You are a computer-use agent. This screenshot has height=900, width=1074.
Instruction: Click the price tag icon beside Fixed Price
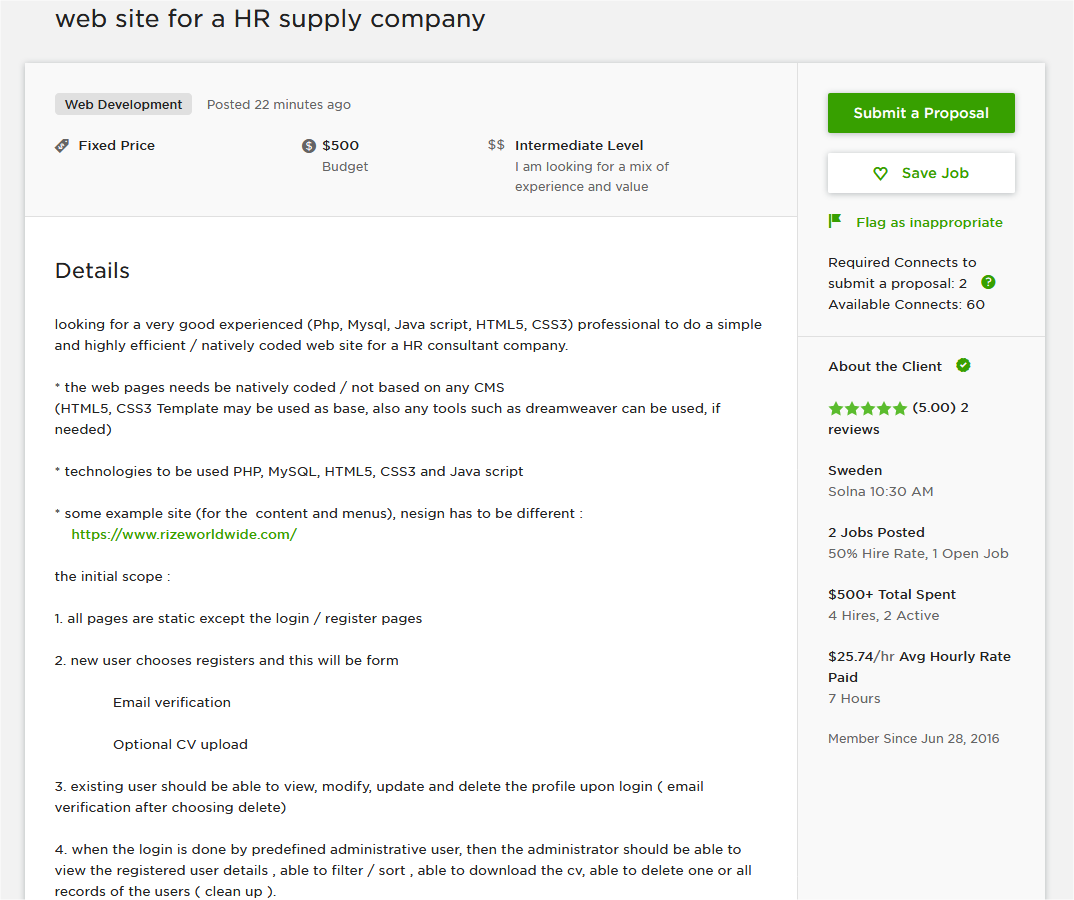[x=60, y=145]
